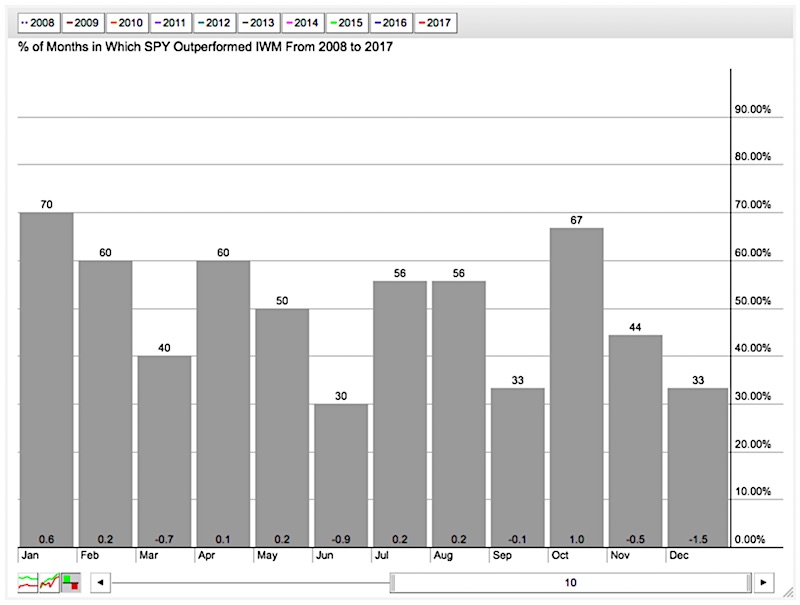Click the right arrow of the range slider
Image resolution: width=800 pixels, height=605 pixels.
tap(763, 582)
